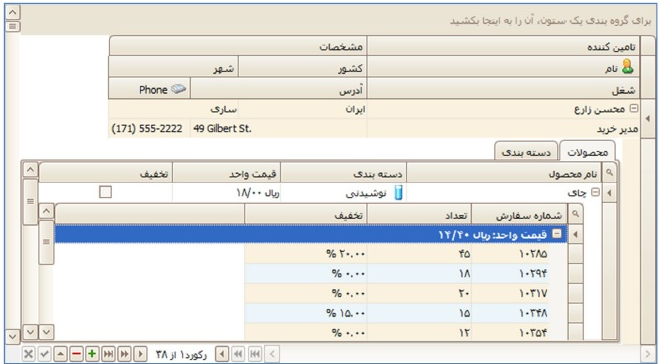
Task: Go to previous page of records
Action: 238,354
